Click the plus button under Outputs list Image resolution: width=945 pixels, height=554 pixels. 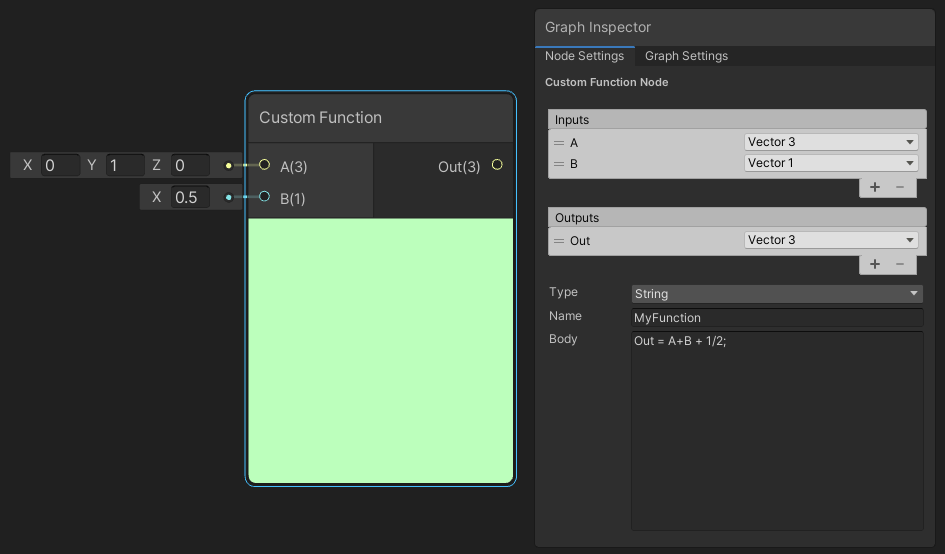click(x=875, y=264)
